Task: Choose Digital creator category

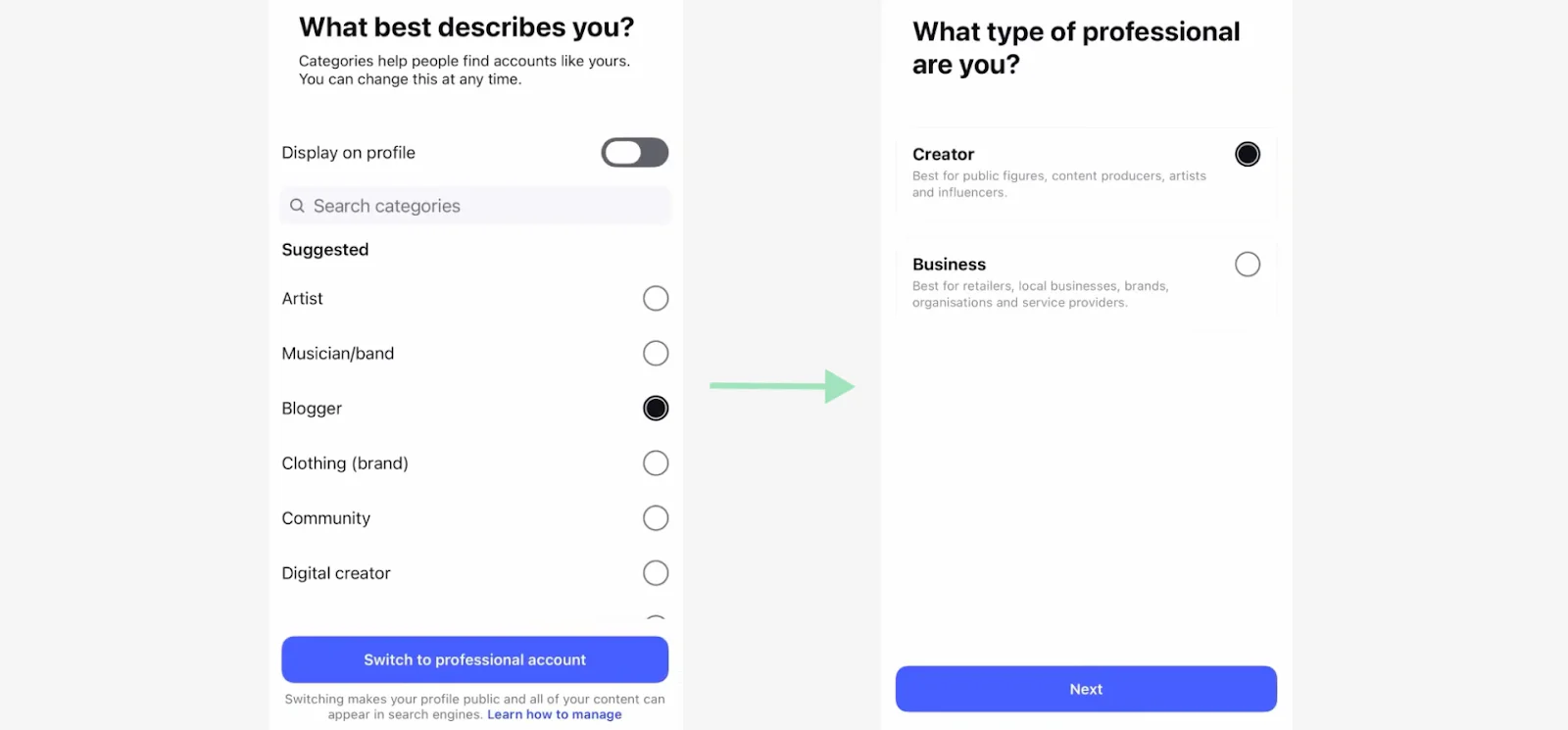Action: pyautogui.click(x=656, y=572)
